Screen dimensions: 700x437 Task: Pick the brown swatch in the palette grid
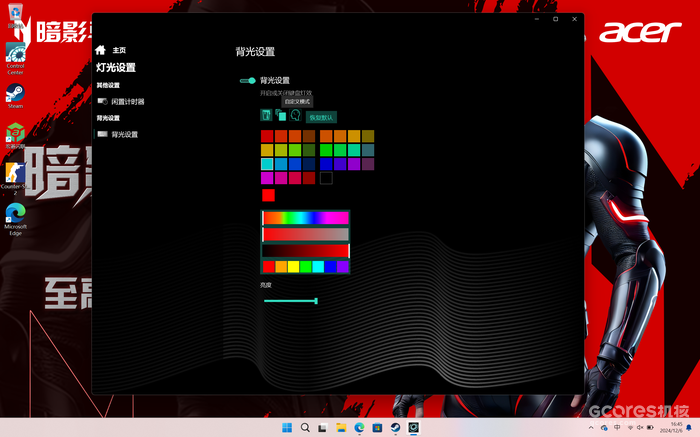(x=309, y=136)
